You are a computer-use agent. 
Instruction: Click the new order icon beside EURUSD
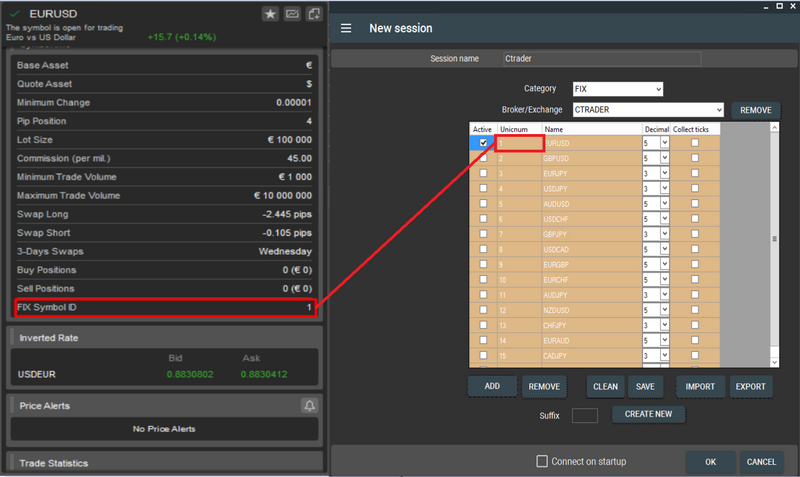[314, 14]
